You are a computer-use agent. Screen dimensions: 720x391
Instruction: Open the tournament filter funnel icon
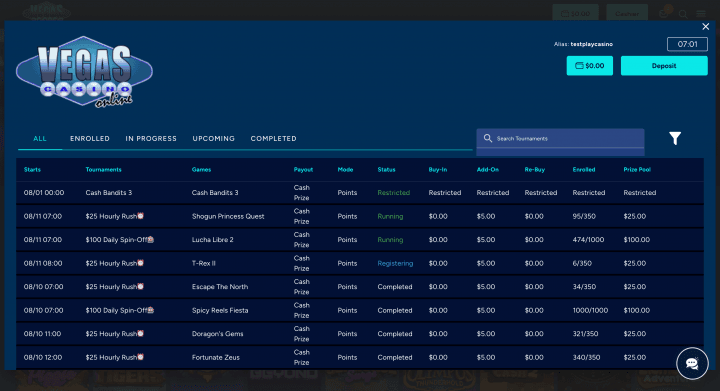(x=675, y=138)
